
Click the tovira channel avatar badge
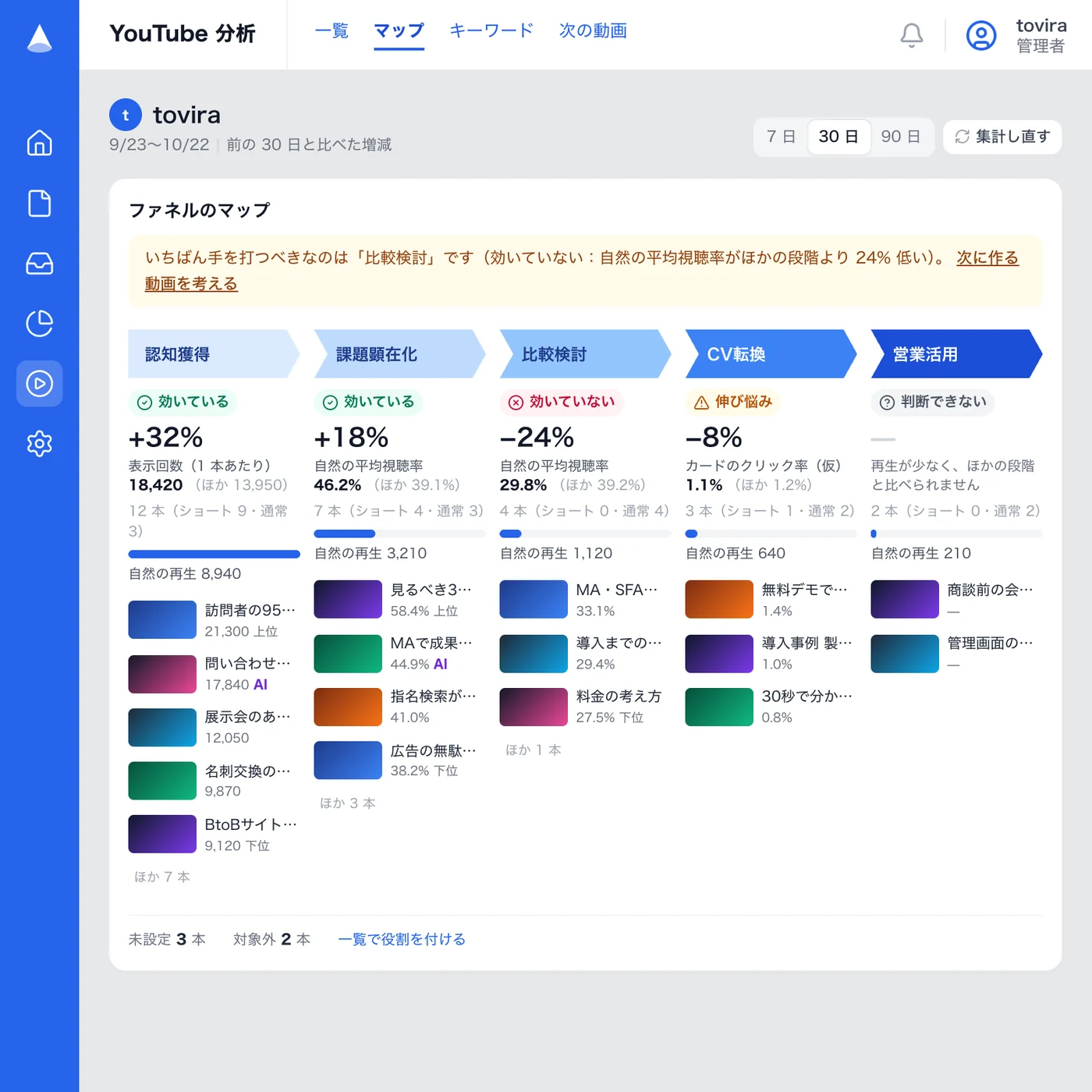tap(126, 115)
